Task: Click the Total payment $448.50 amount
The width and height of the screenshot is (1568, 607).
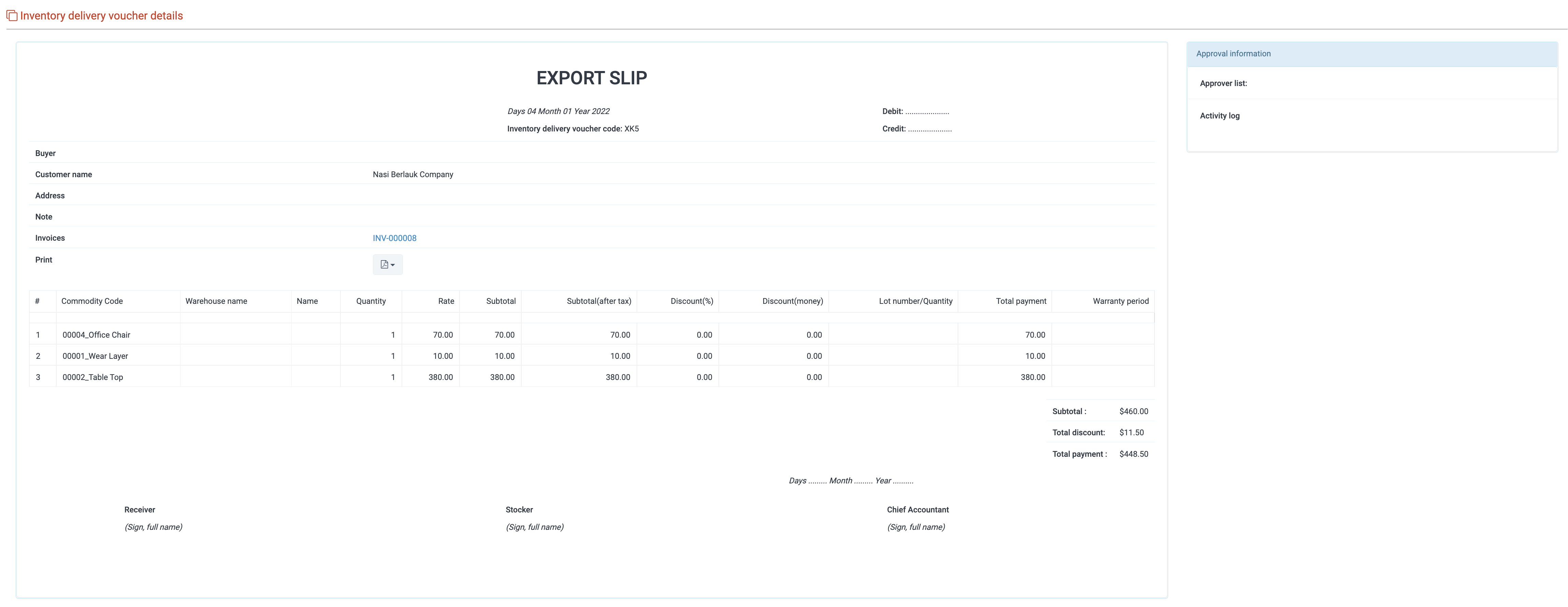Action: [x=1133, y=454]
